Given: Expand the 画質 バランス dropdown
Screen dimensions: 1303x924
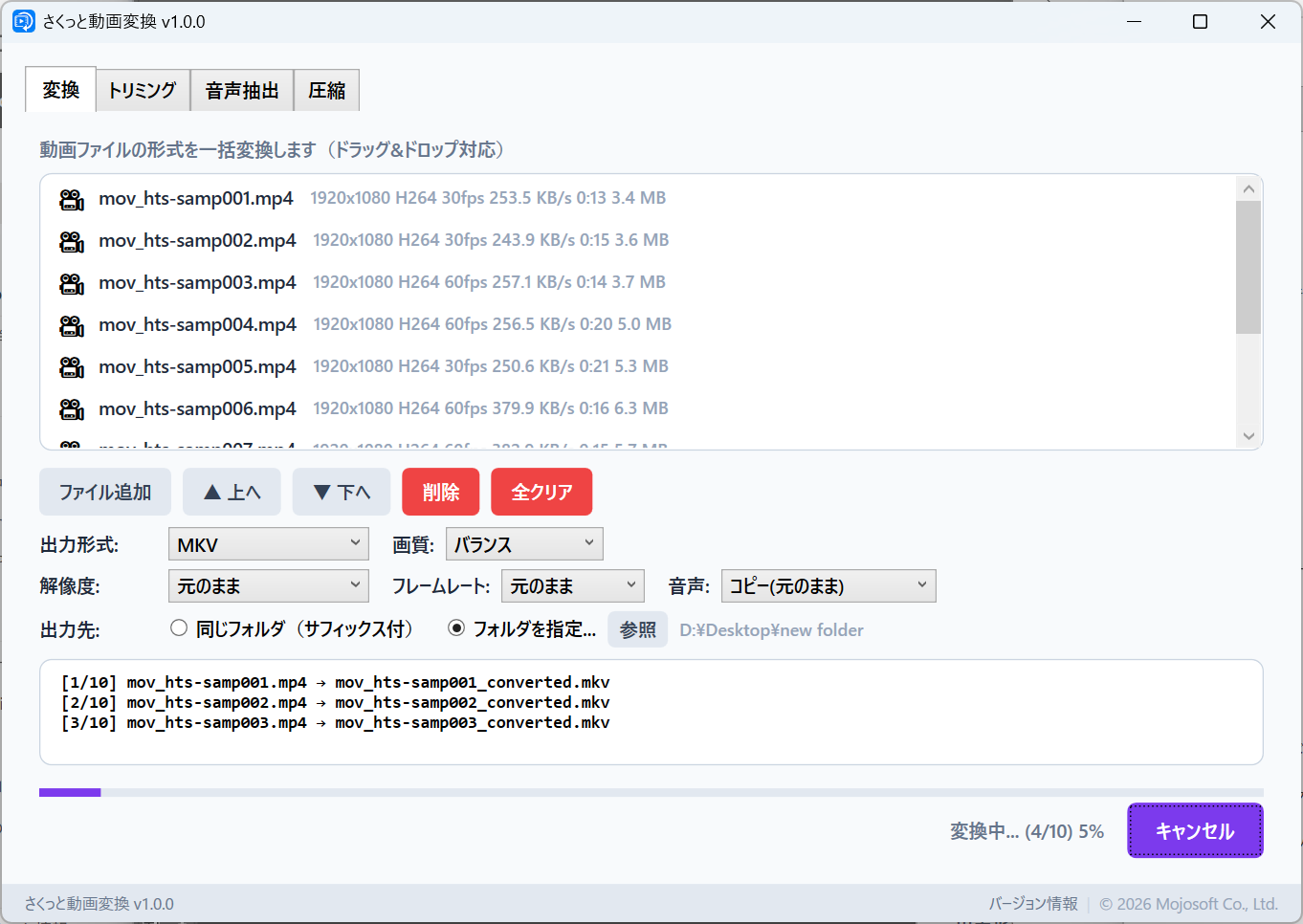Looking at the screenshot, I should click(x=524, y=544).
